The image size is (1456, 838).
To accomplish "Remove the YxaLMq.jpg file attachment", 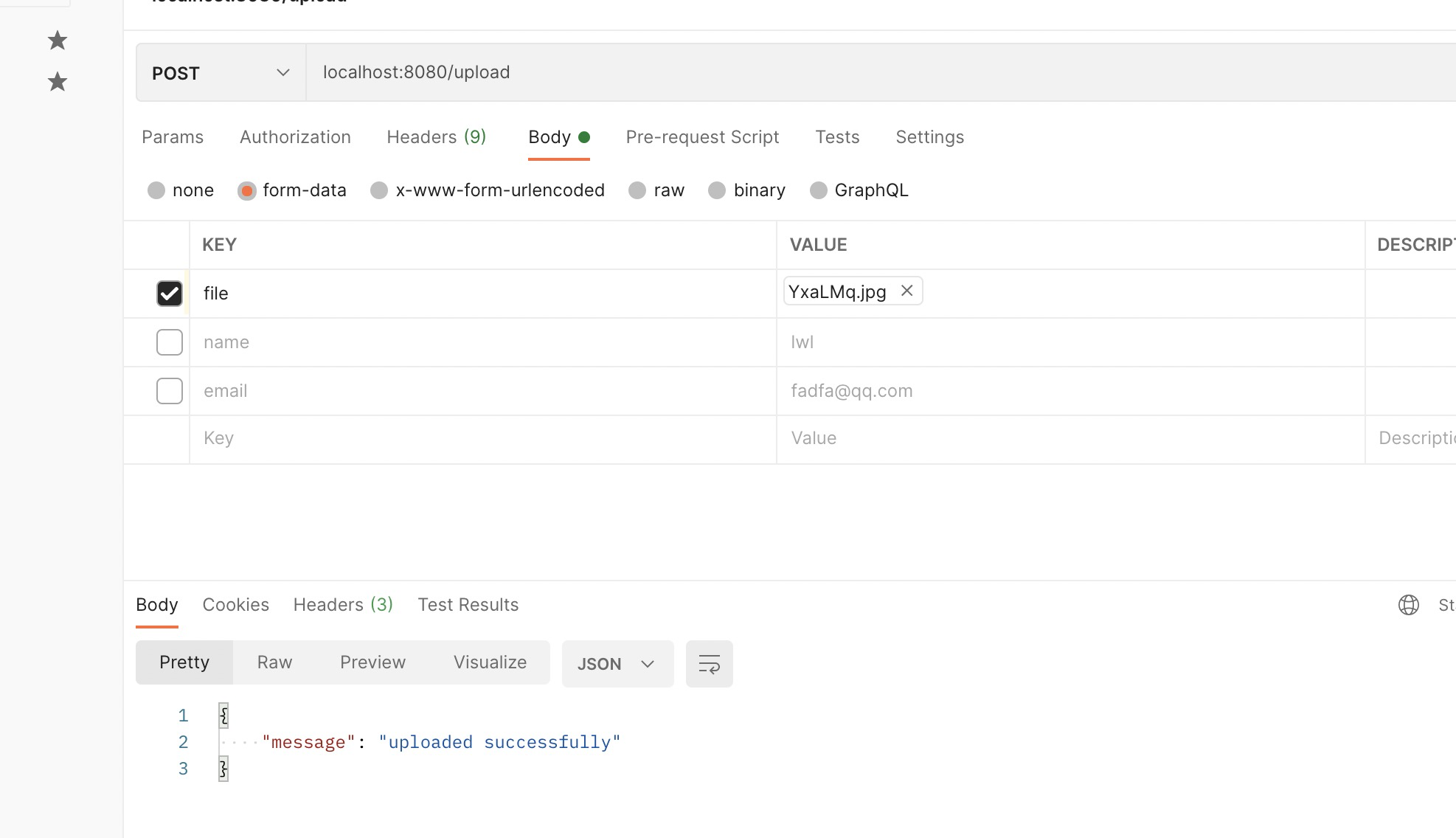I will click(x=906, y=291).
